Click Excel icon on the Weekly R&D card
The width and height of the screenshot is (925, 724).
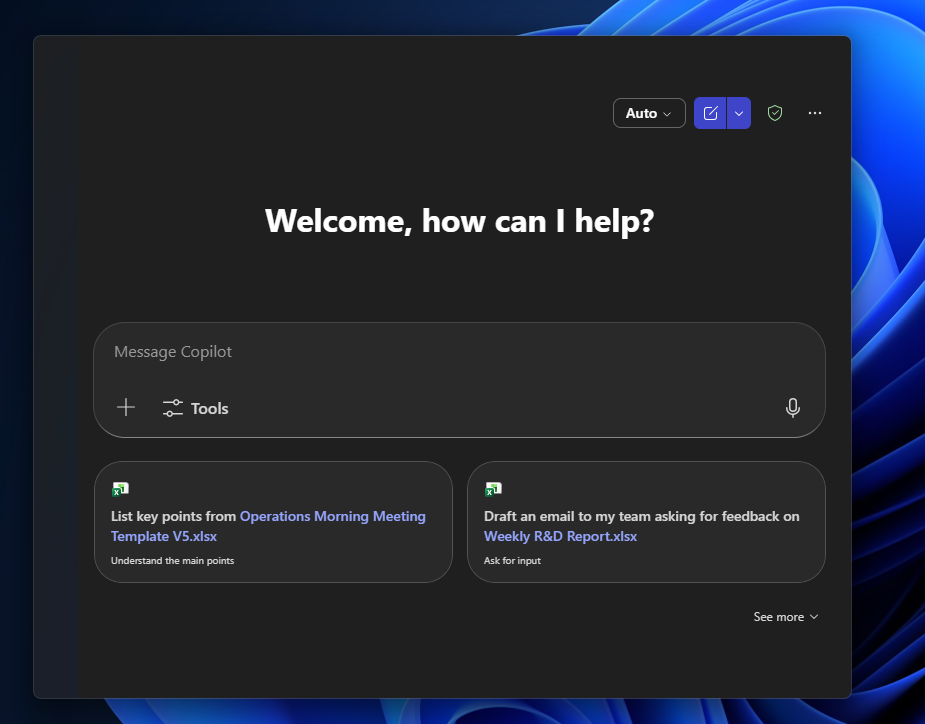493,489
